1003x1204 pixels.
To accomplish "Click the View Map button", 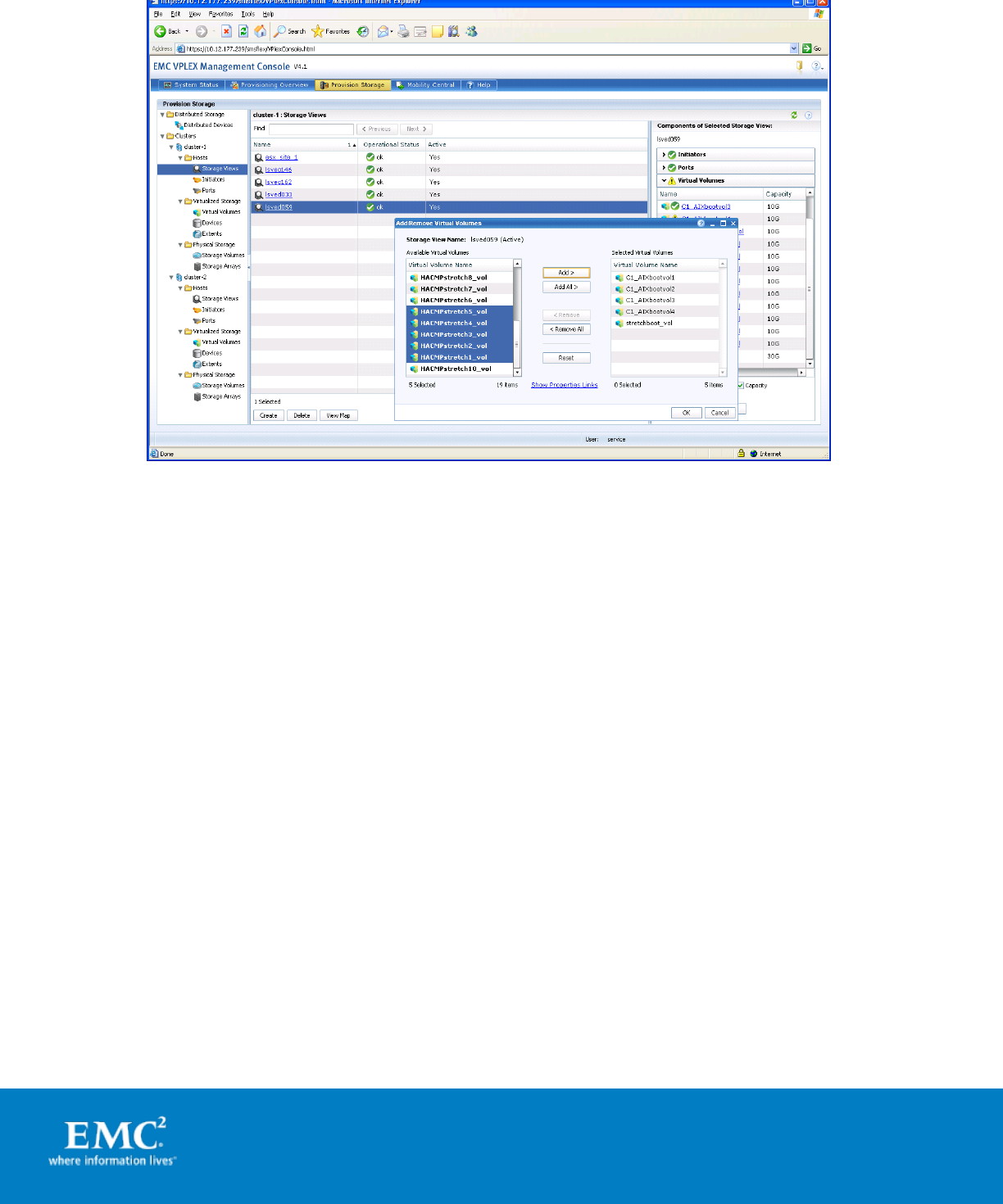I will [x=338, y=415].
